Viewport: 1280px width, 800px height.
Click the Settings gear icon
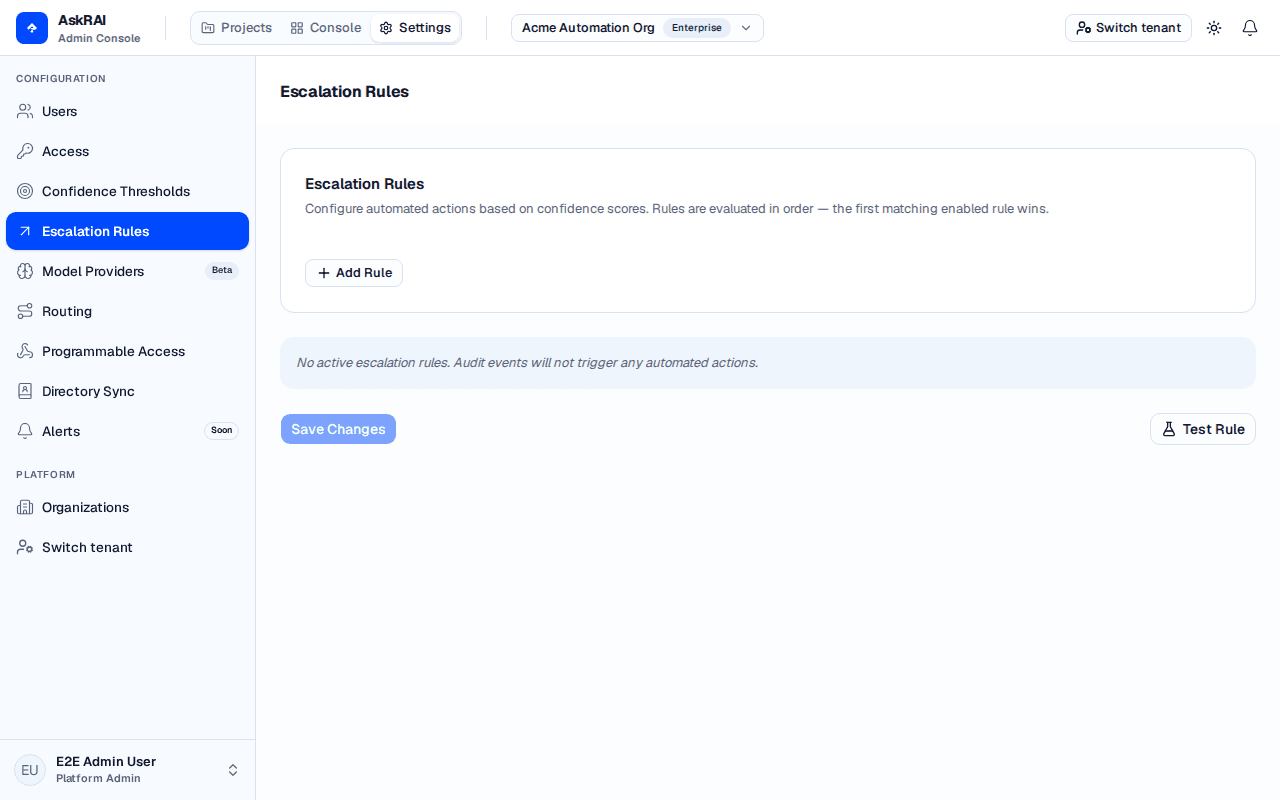(386, 28)
